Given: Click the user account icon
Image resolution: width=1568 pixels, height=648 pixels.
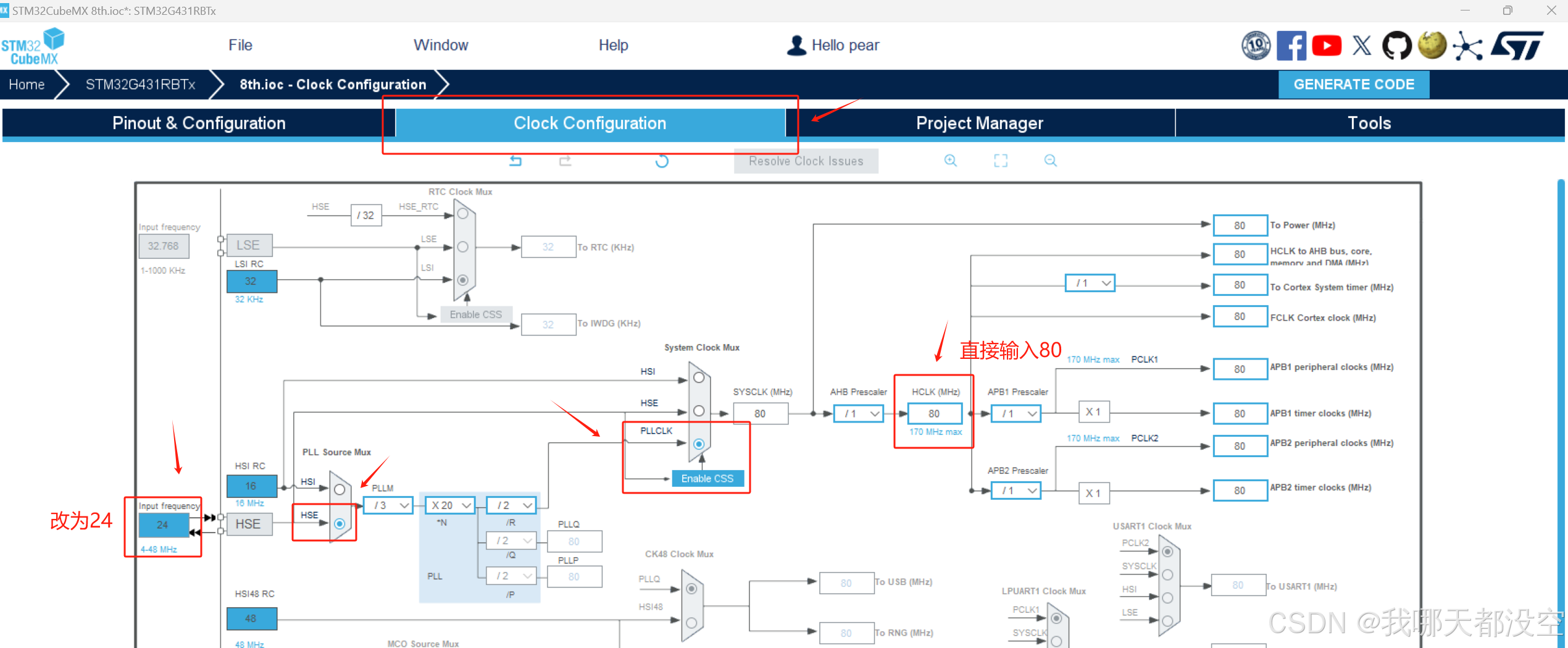Looking at the screenshot, I should pyautogui.click(x=797, y=45).
